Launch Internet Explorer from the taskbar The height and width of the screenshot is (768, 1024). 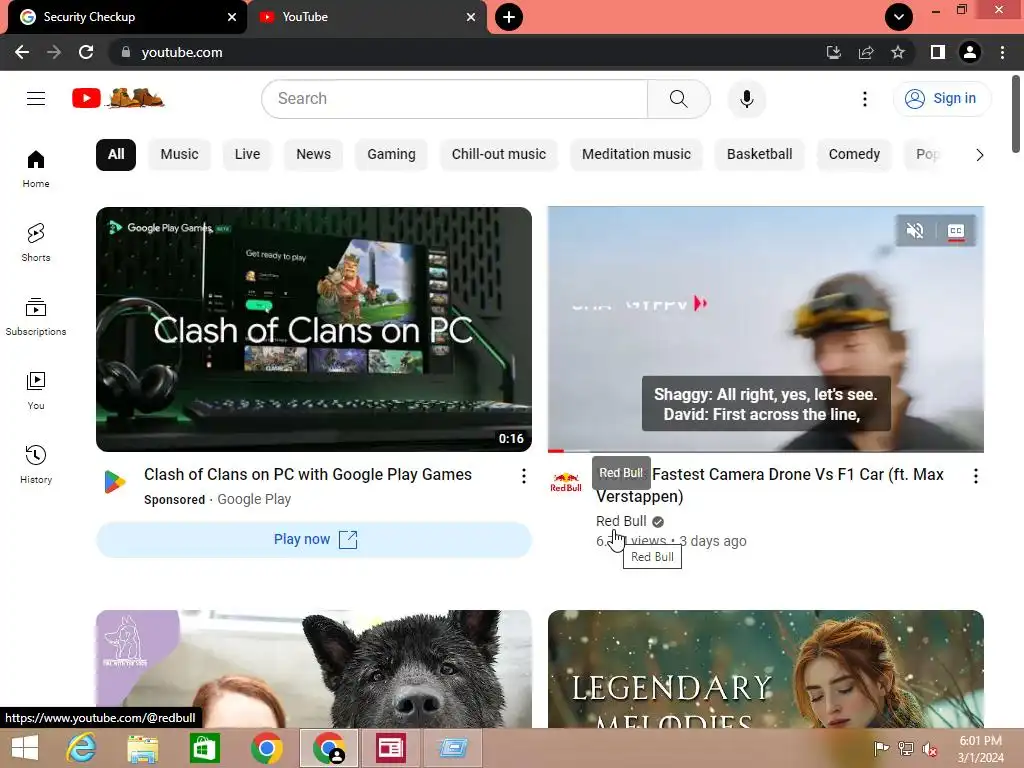coord(81,748)
